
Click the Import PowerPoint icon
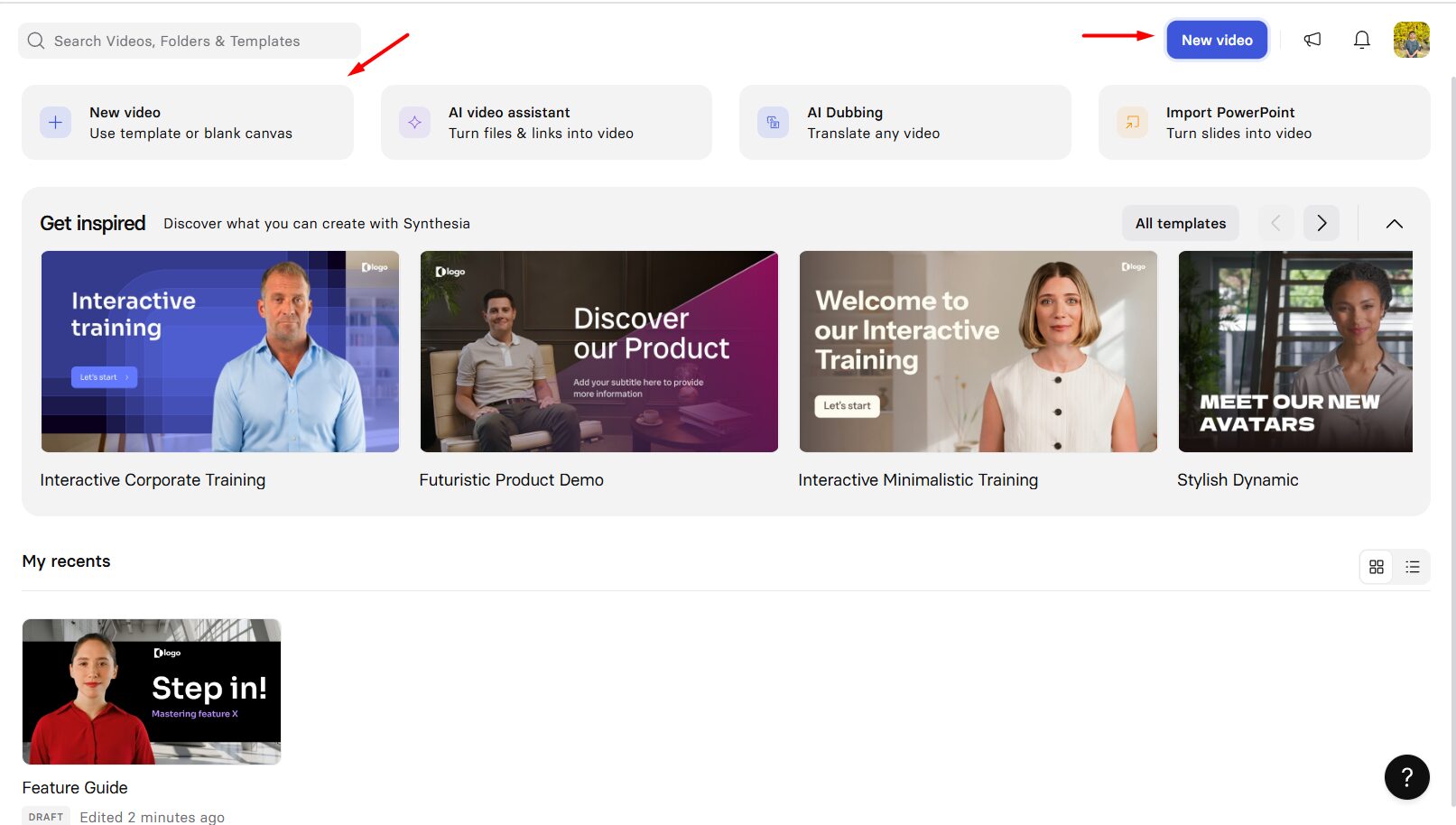[1132, 122]
